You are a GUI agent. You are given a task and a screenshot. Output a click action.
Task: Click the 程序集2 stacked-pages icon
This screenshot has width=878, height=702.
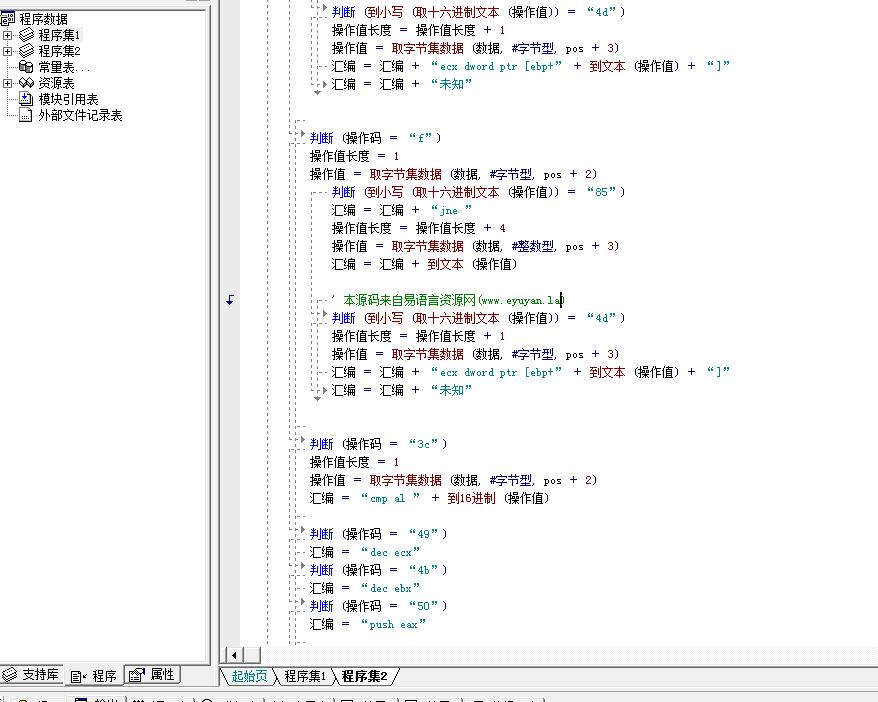pos(27,51)
